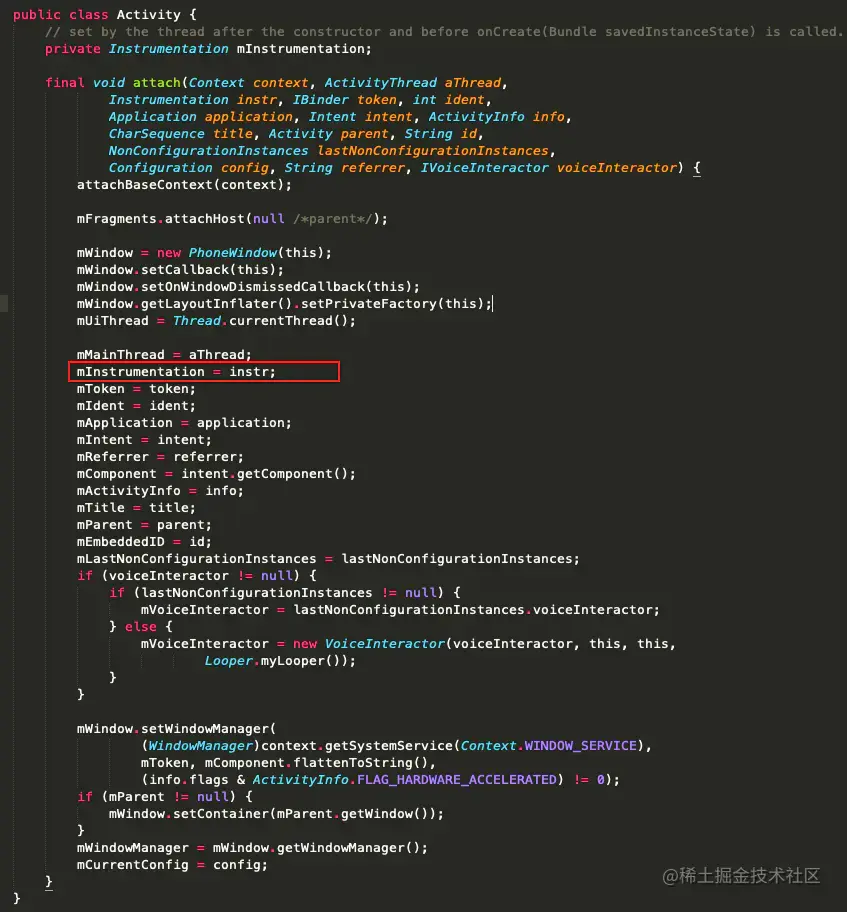The width and height of the screenshot is (847, 912).
Task: Click the 'Looper.myLooper());' line
Action: pyautogui.click(x=280, y=661)
